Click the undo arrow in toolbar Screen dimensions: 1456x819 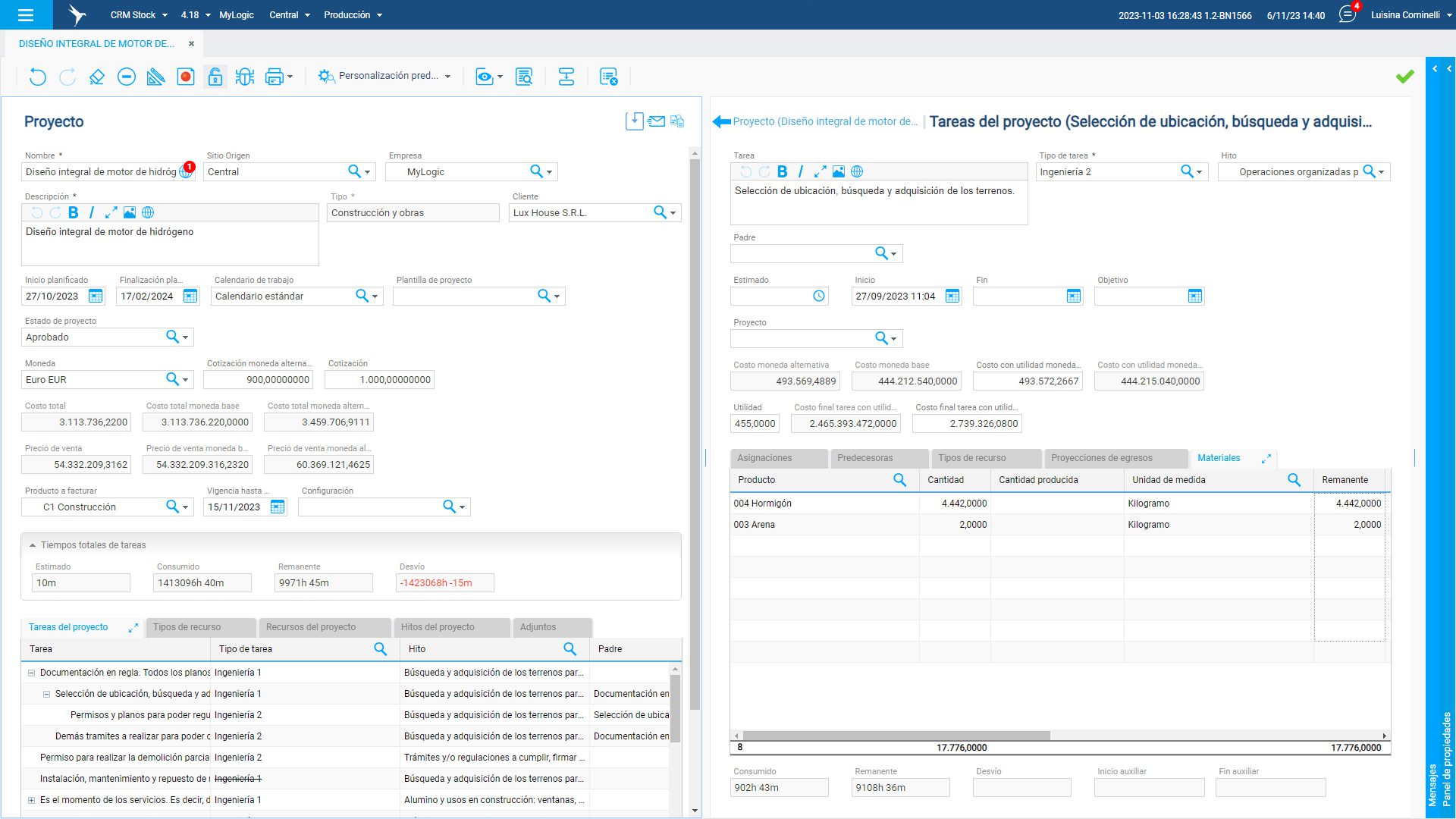point(37,77)
